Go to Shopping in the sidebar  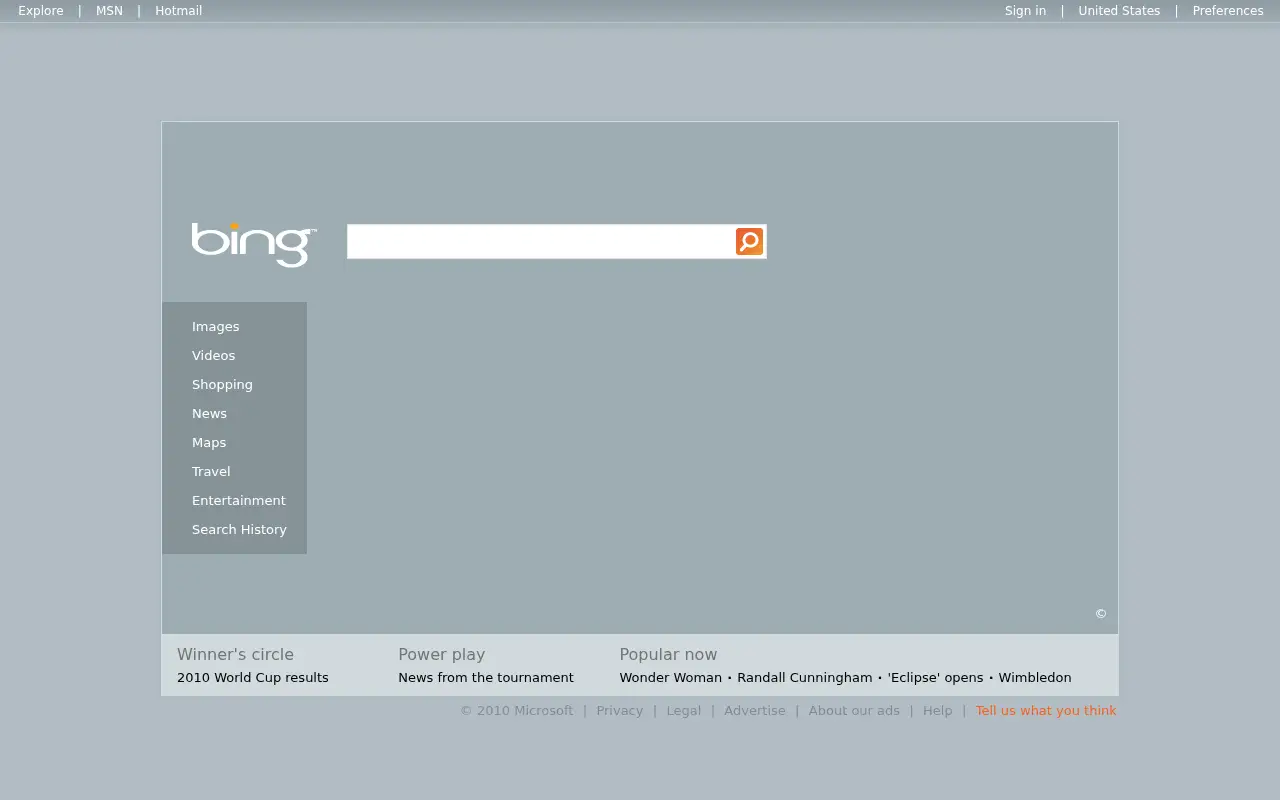(x=222, y=384)
